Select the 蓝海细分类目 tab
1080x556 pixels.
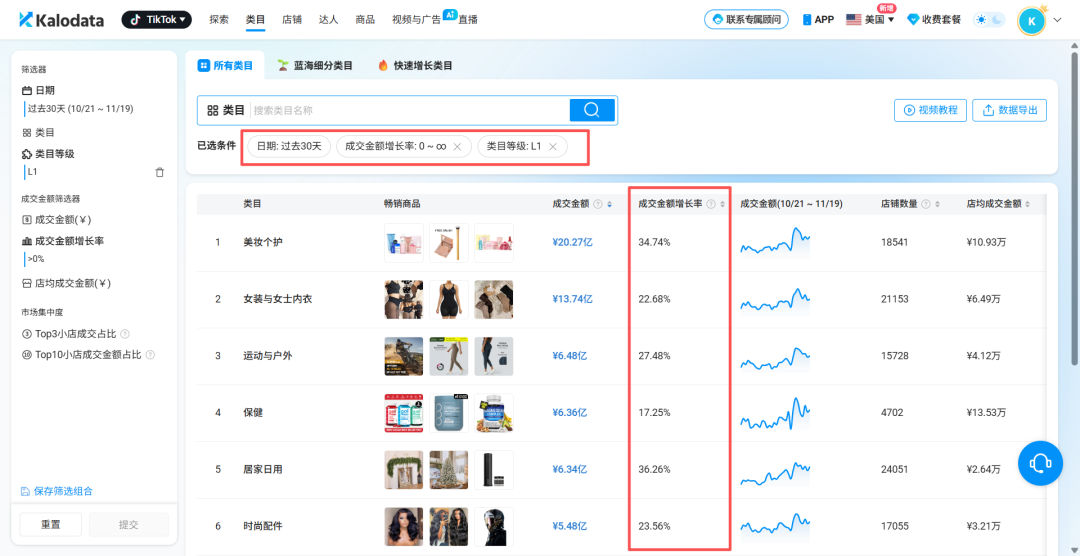coord(315,65)
